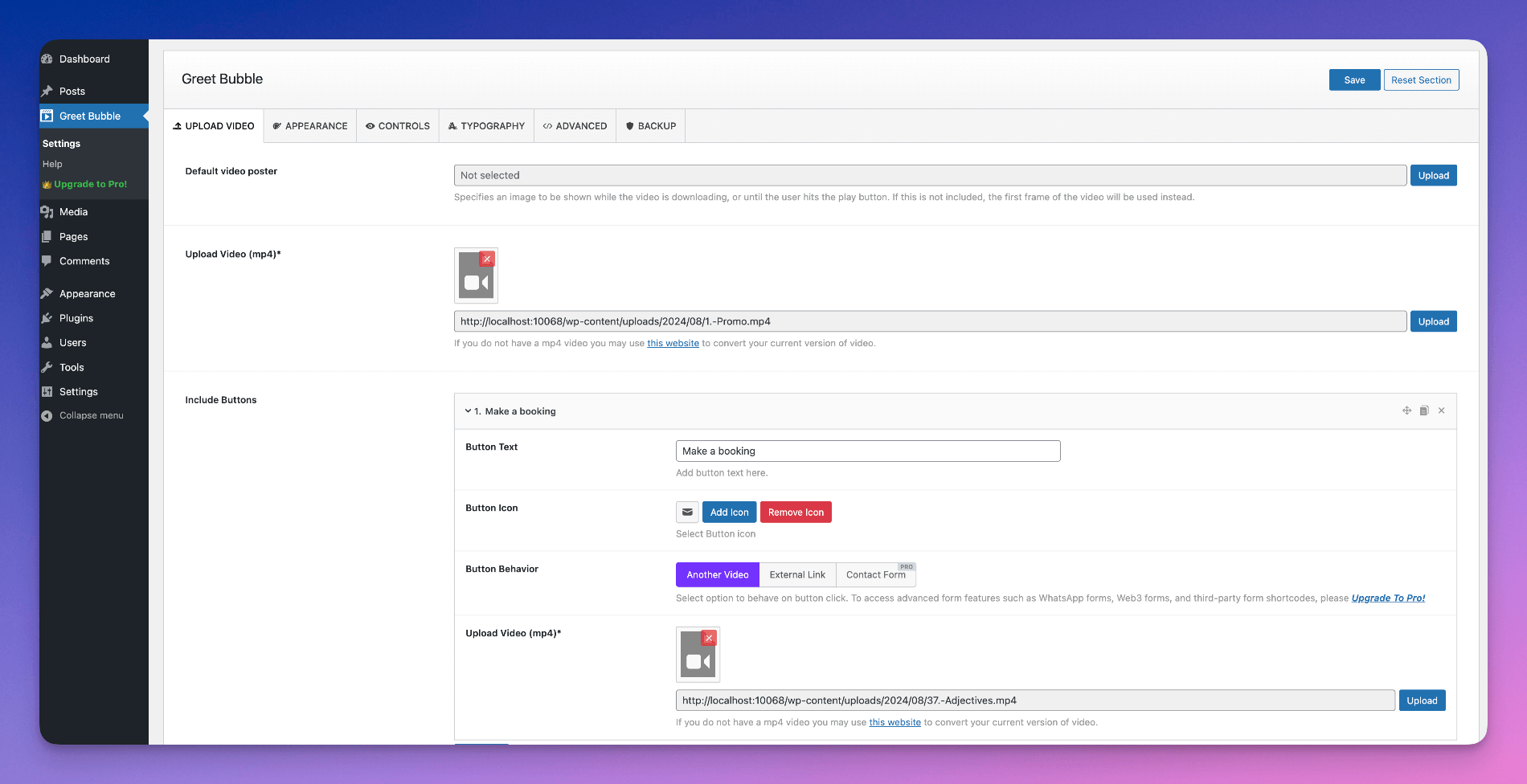Open the mp4 conversion 'this website' link

[673, 343]
